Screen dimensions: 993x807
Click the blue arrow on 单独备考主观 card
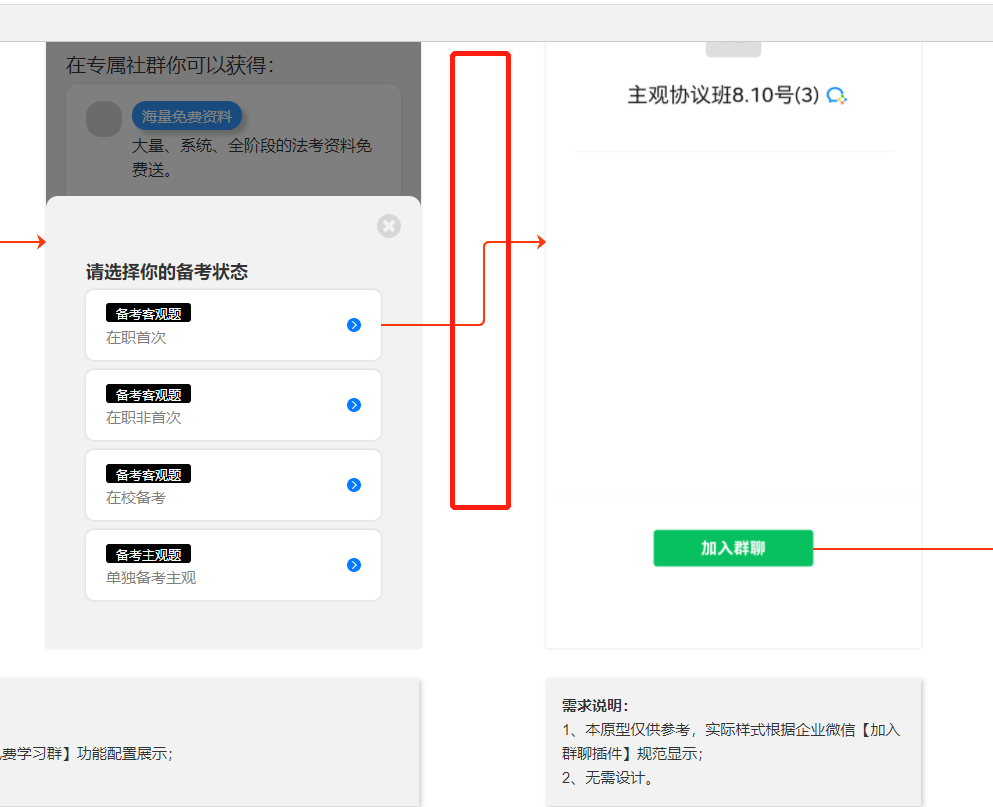pos(354,564)
